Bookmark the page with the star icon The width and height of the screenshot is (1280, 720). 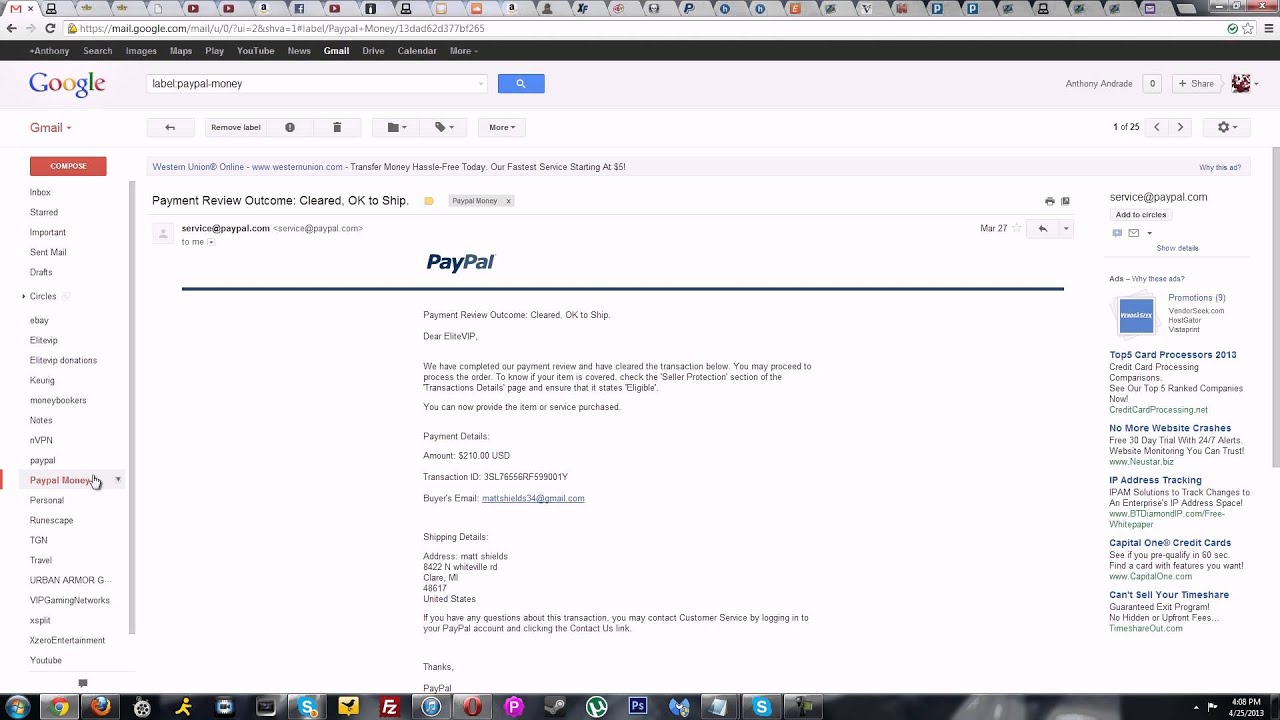[1247, 28]
